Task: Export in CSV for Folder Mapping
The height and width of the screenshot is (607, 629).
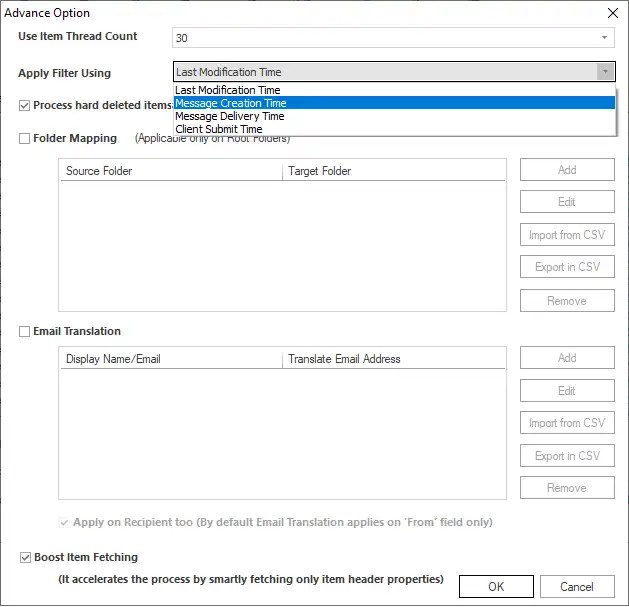Action: [567, 267]
